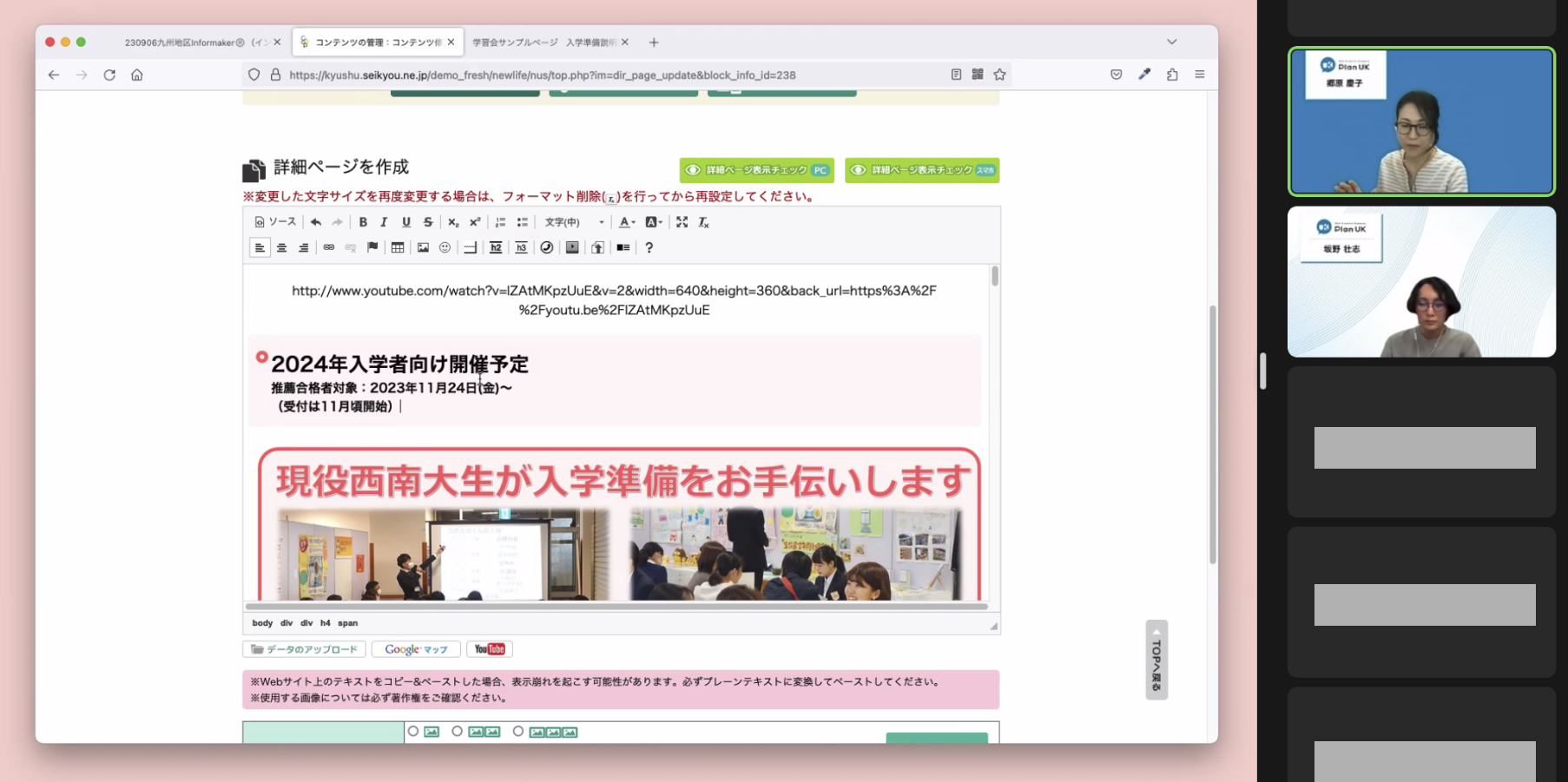Select the h4 element in path bar
The height and width of the screenshot is (782, 1568).
pos(326,623)
